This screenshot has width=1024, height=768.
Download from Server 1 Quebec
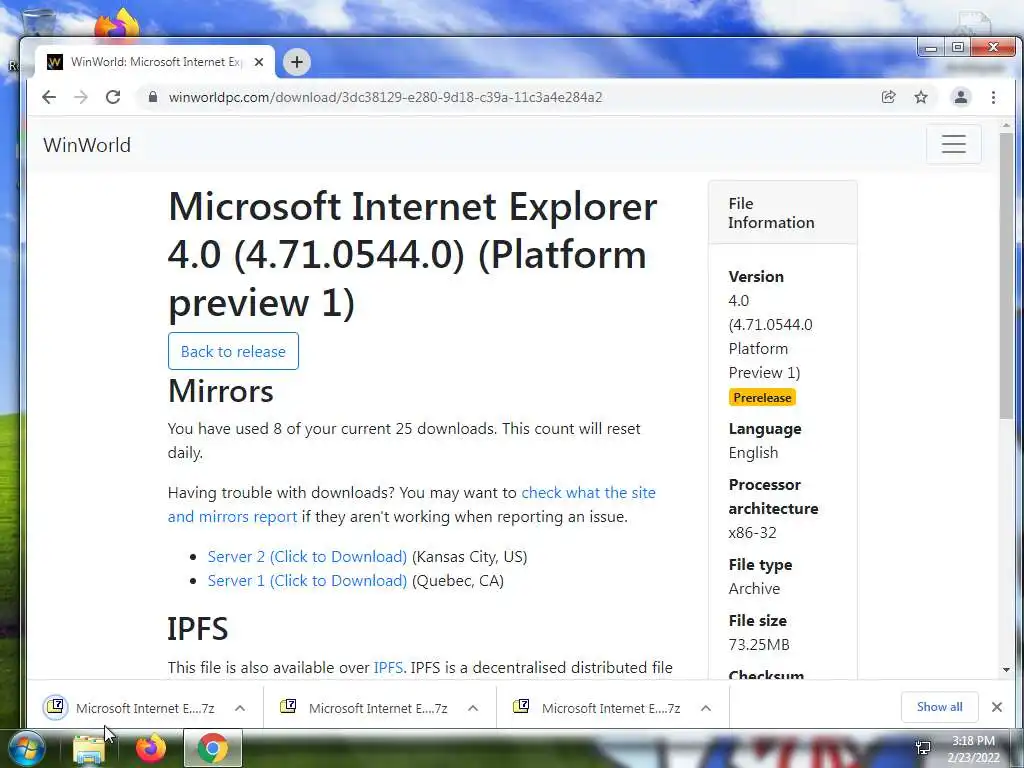(307, 581)
